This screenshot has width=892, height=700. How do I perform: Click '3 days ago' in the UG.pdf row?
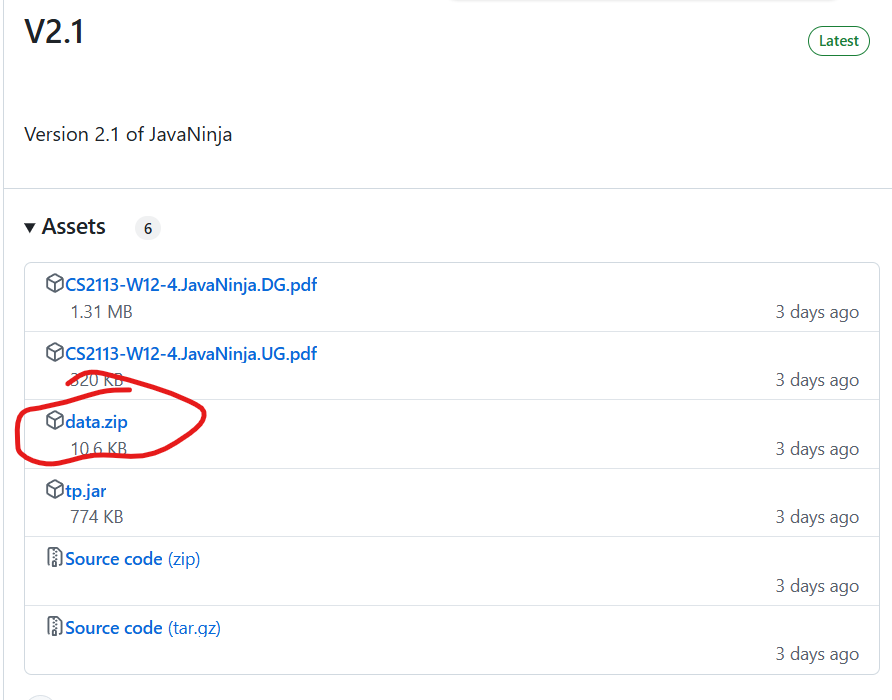pyautogui.click(x=817, y=380)
